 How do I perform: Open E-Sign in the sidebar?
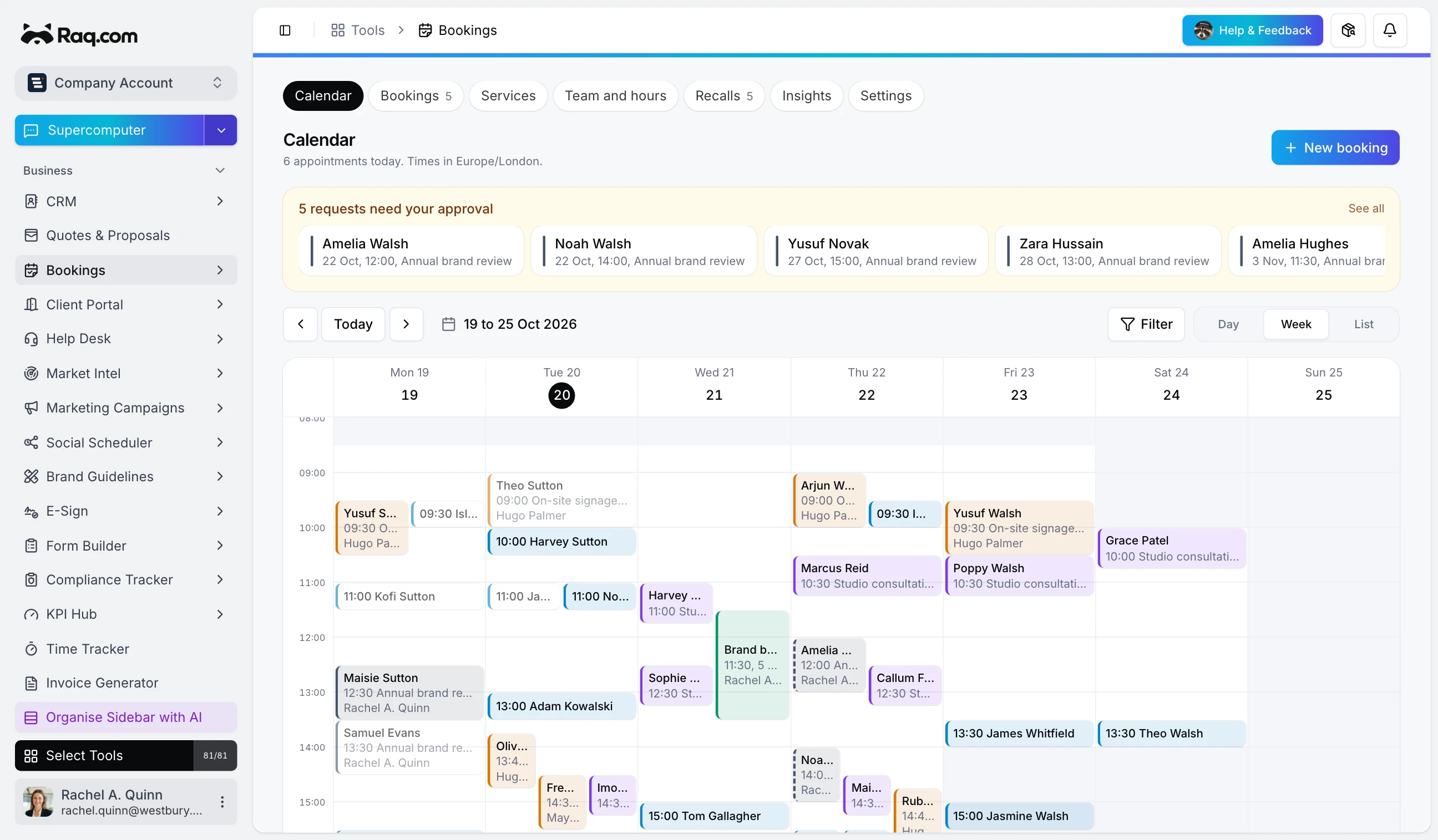point(125,511)
